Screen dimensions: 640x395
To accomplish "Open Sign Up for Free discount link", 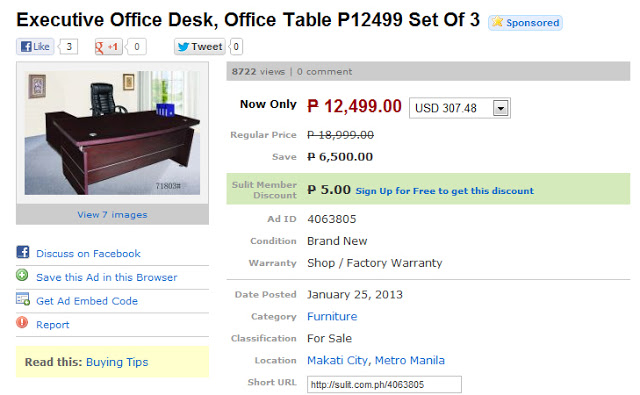I will [444, 191].
